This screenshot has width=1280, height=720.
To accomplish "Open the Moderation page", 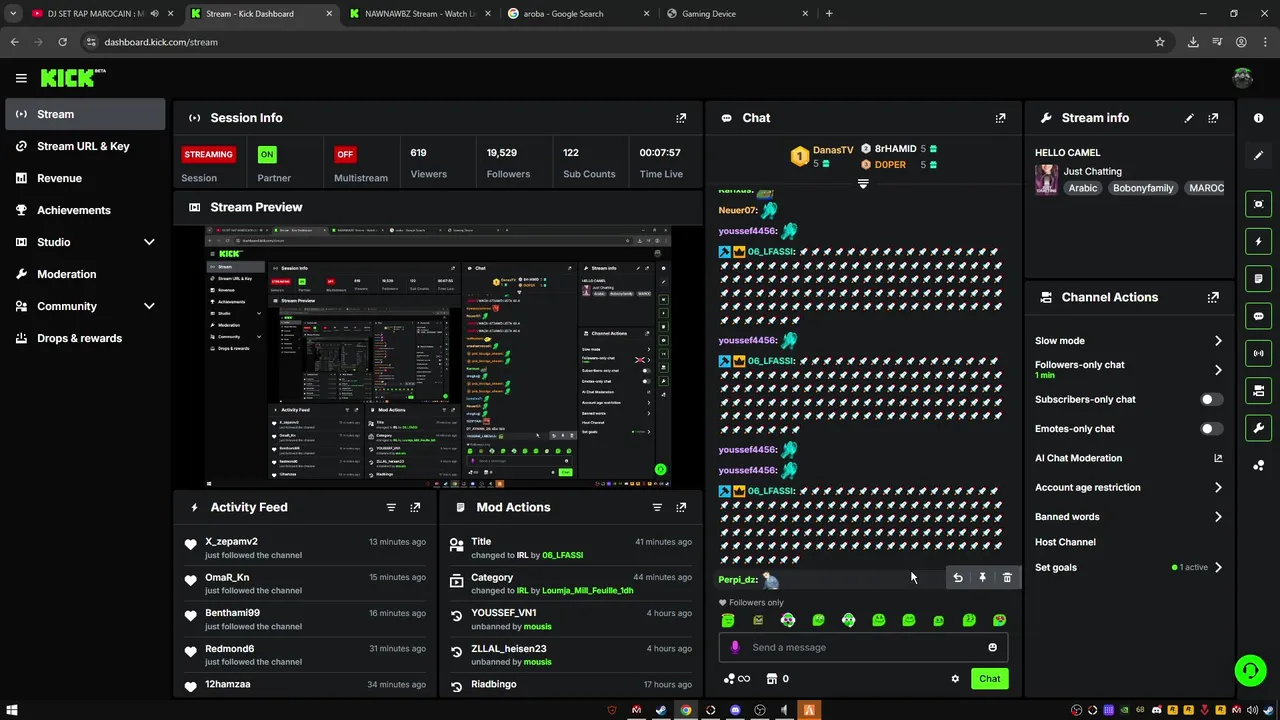I will pyautogui.click(x=85, y=274).
